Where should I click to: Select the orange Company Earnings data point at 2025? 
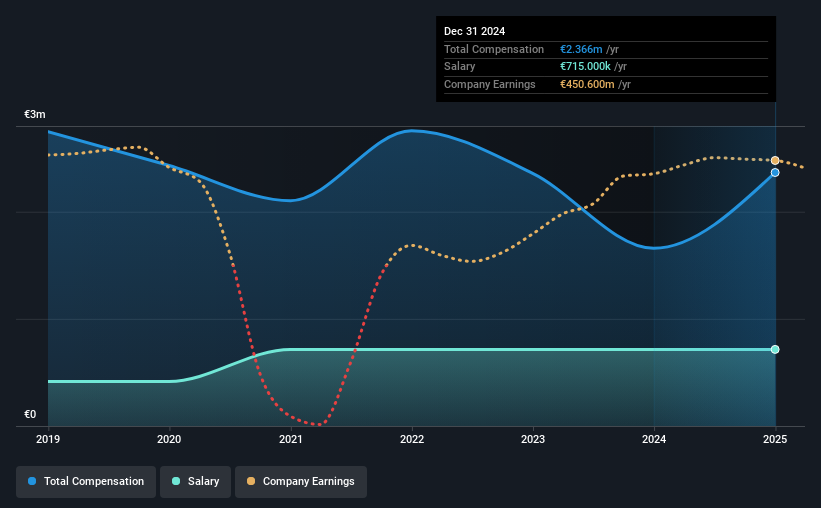tap(775, 160)
